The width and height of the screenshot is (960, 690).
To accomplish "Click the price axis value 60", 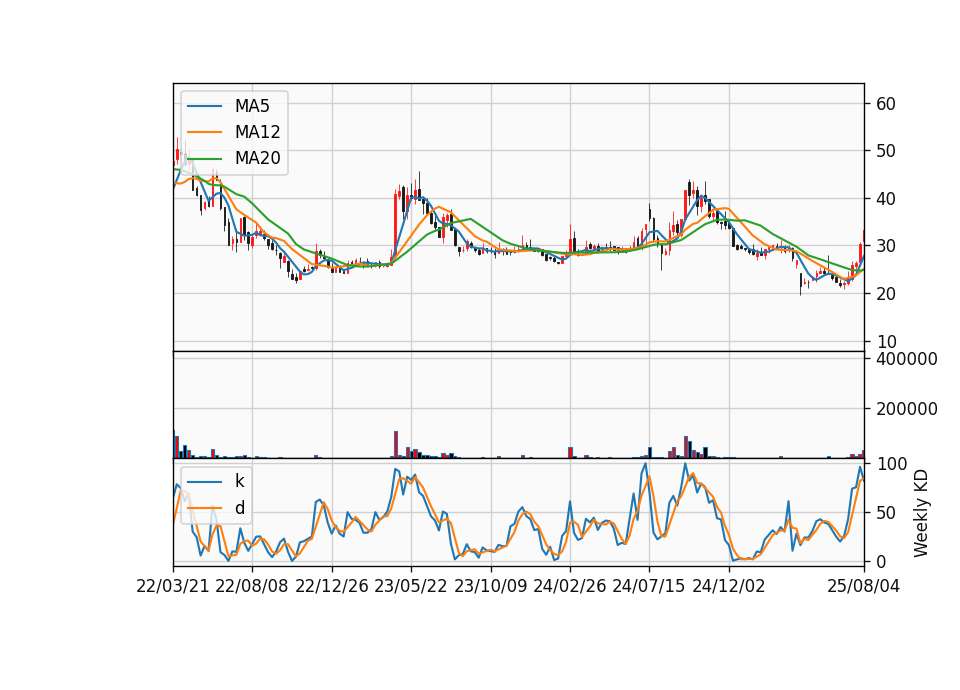I will point(886,103).
